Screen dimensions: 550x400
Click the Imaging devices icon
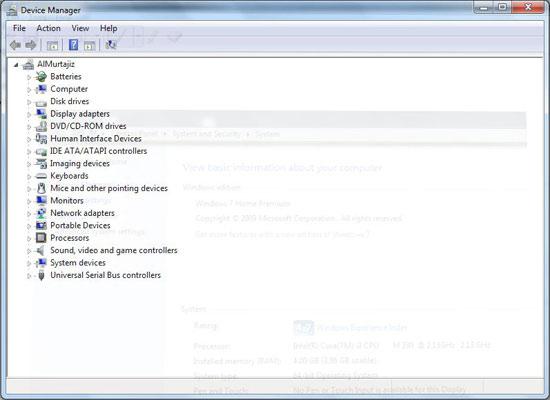(x=41, y=164)
